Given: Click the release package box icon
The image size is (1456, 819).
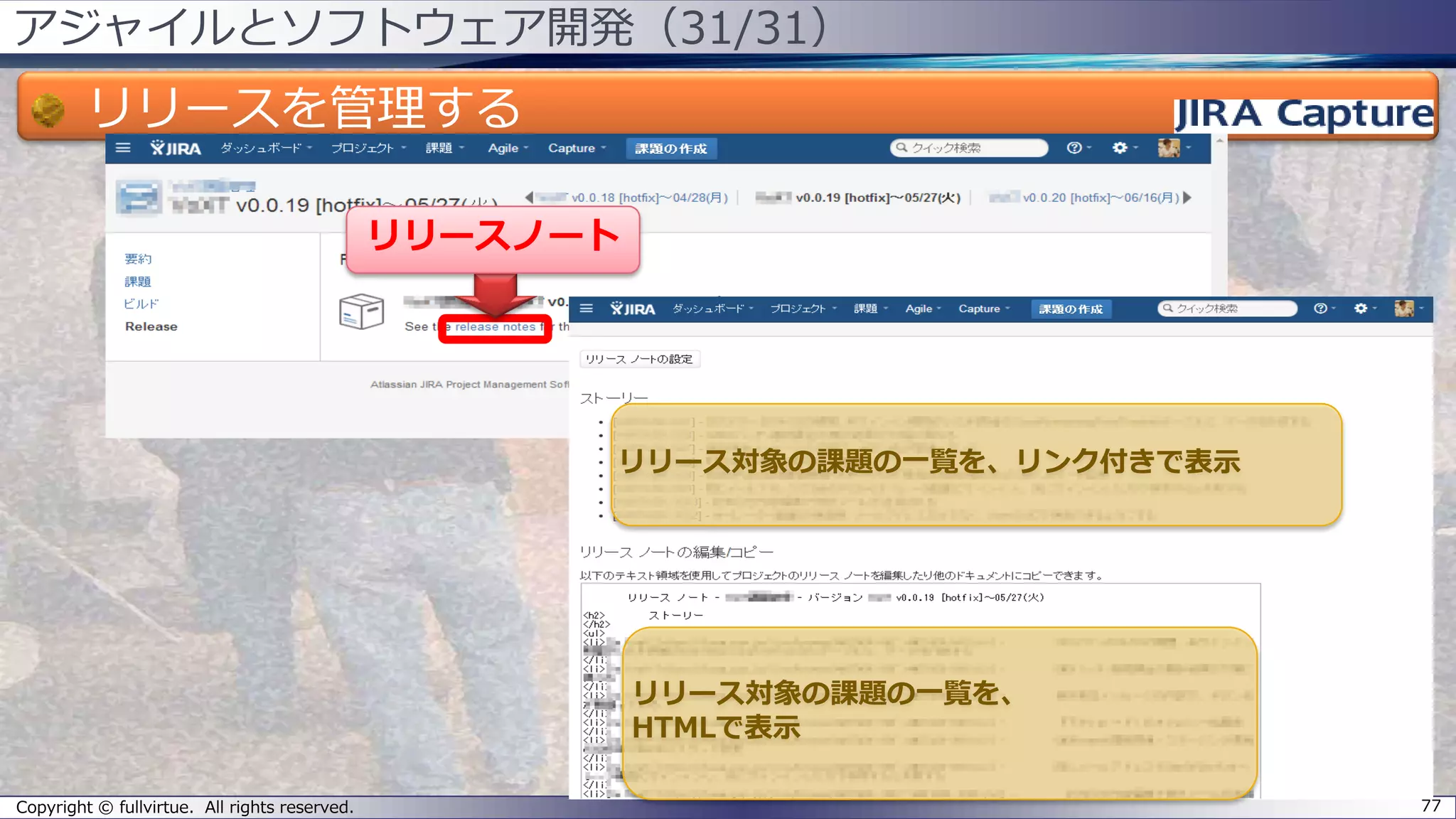Looking at the screenshot, I should [x=362, y=311].
